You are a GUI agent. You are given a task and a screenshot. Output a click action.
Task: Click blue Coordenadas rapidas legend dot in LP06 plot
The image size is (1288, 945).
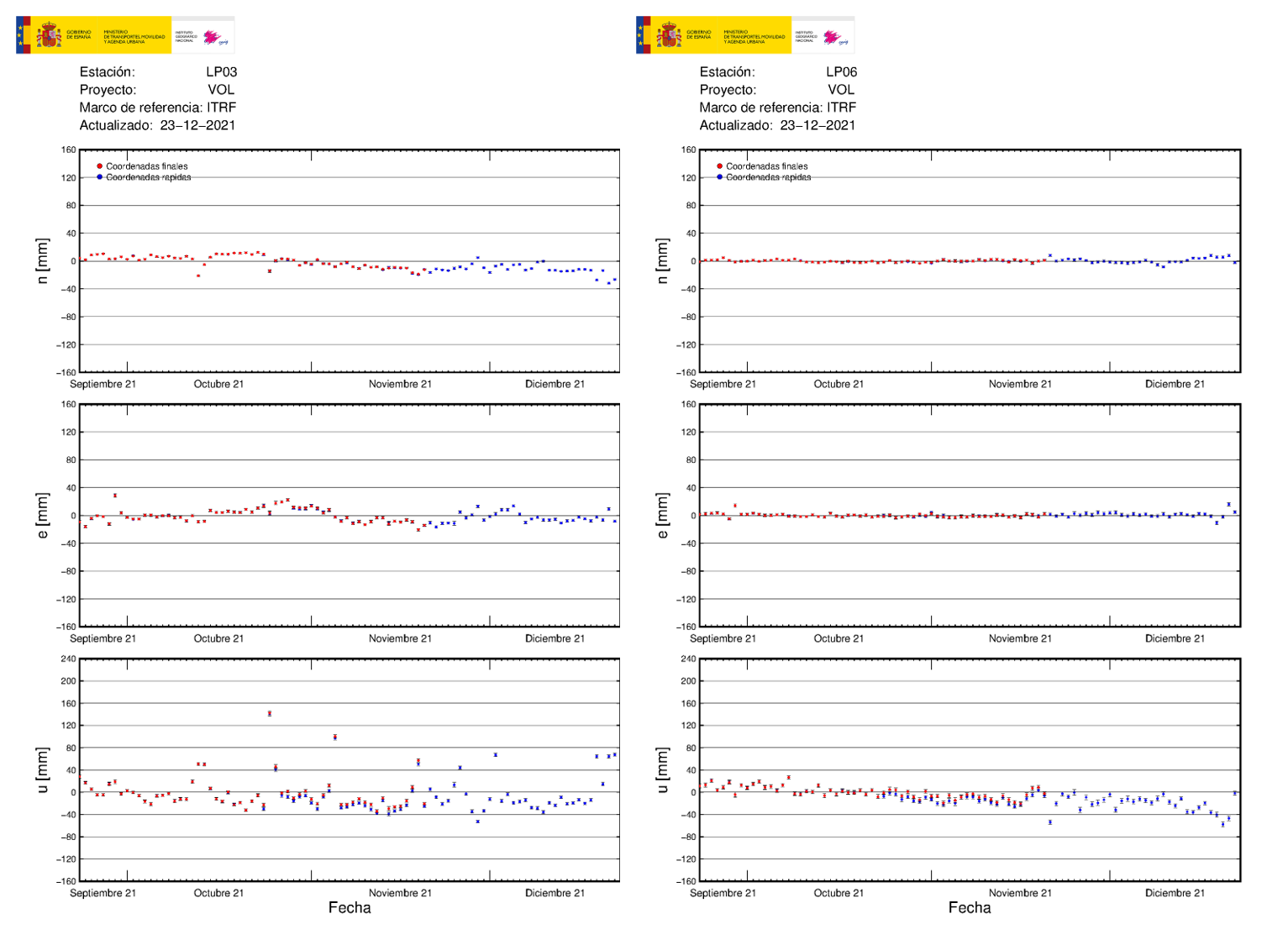[x=719, y=177]
